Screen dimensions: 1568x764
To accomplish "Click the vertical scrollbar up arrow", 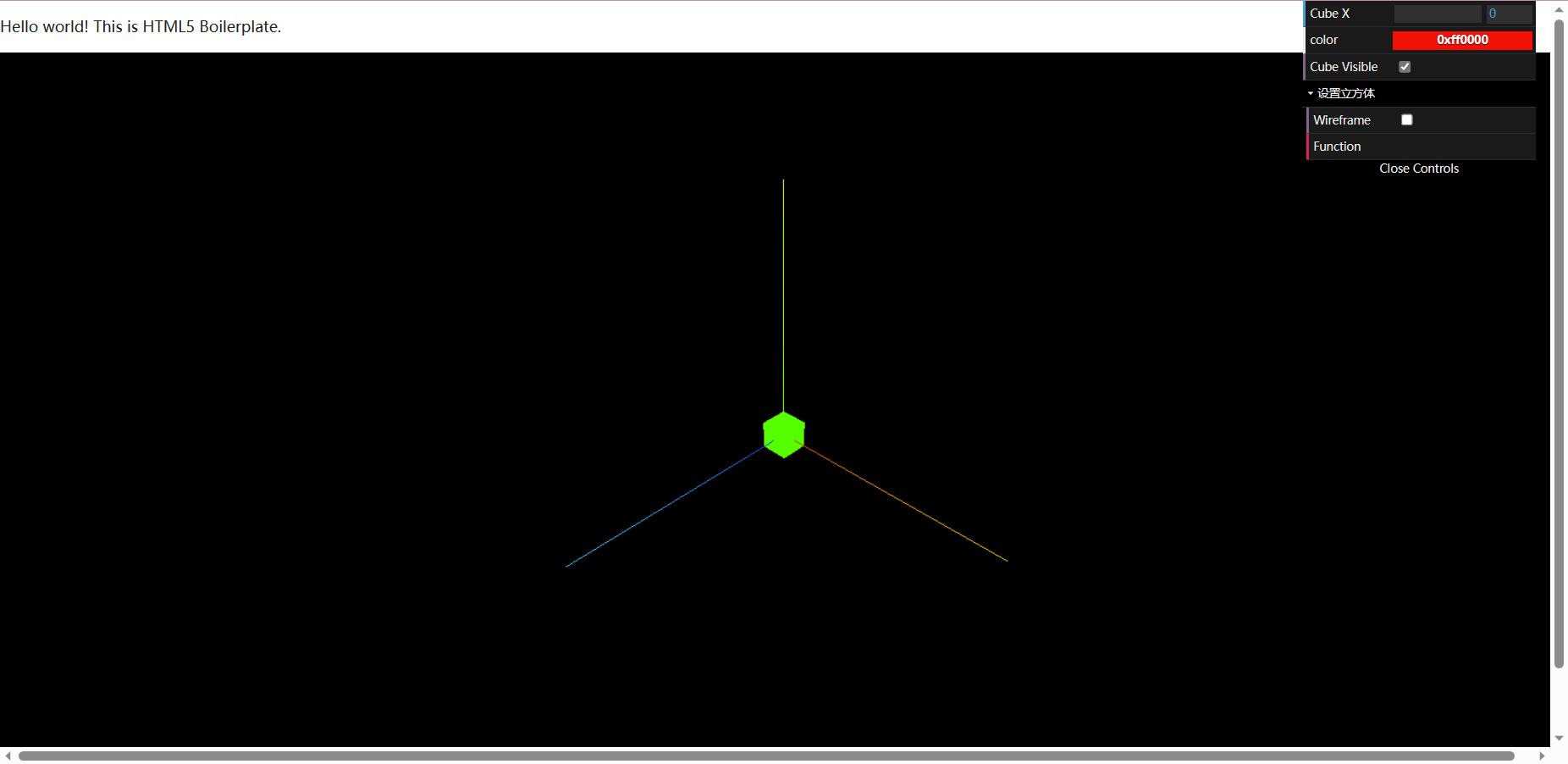I will pyautogui.click(x=1560, y=9).
